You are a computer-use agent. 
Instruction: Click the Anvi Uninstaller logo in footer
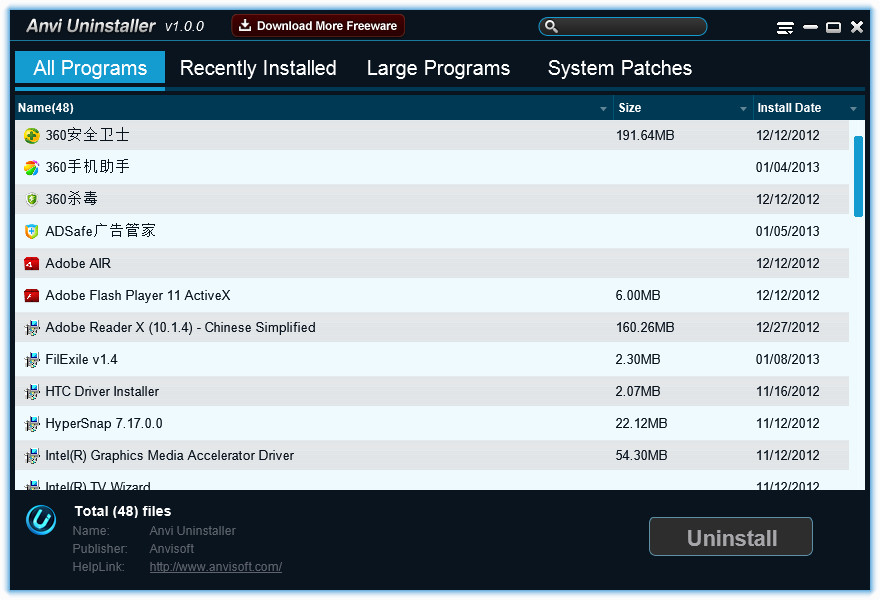click(x=41, y=519)
